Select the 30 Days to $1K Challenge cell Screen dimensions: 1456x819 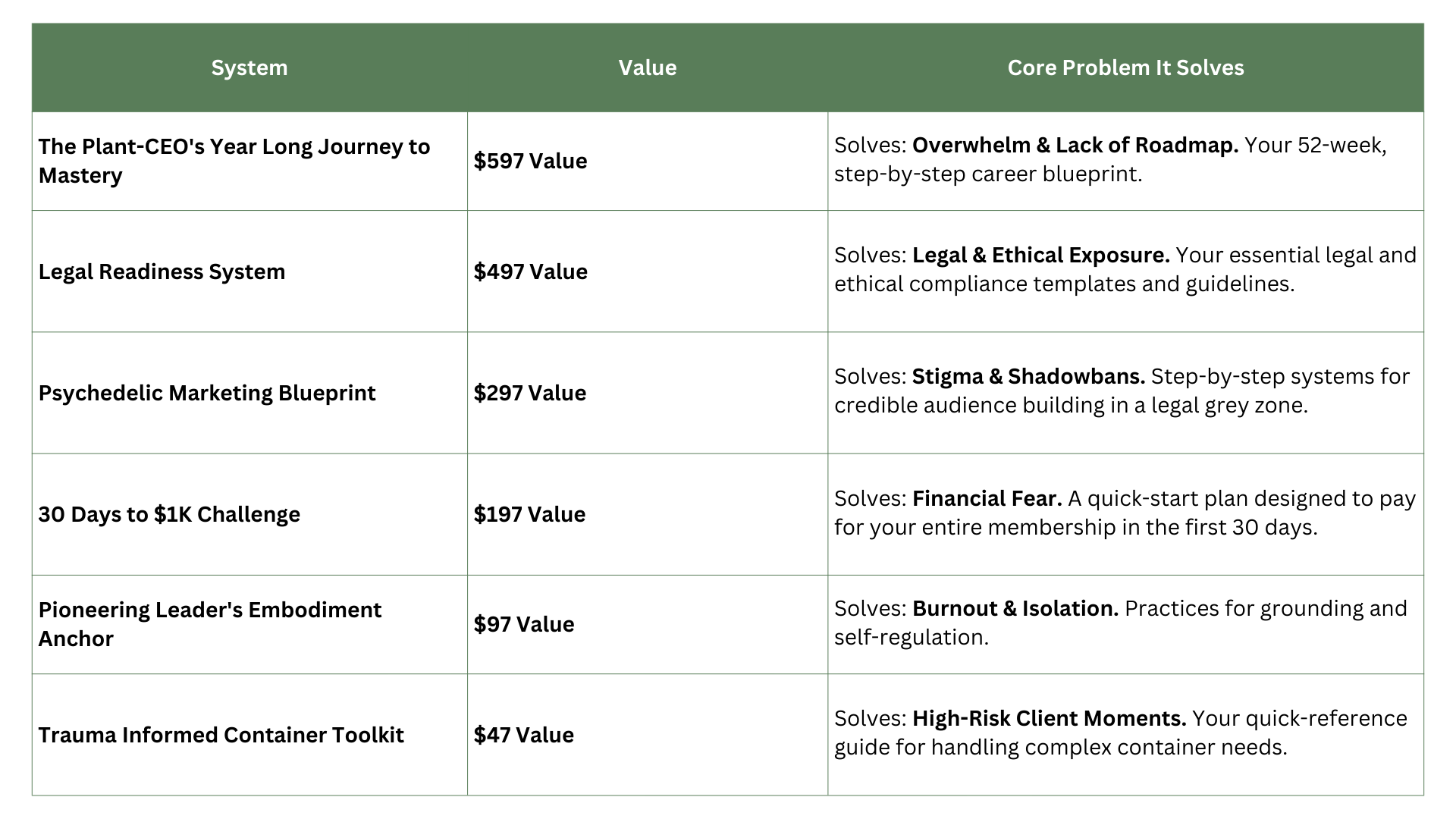169,514
